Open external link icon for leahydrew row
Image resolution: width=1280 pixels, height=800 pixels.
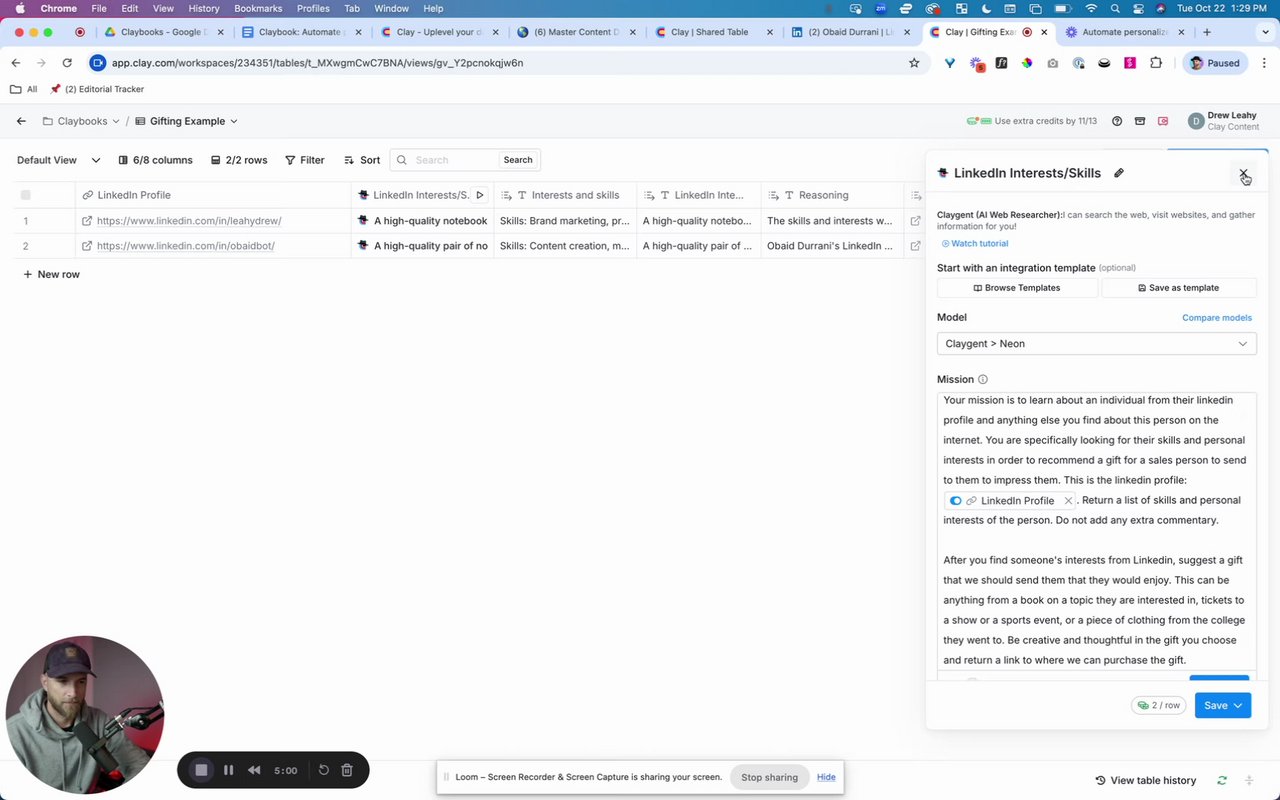pyautogui.click(x=87, y=221)
